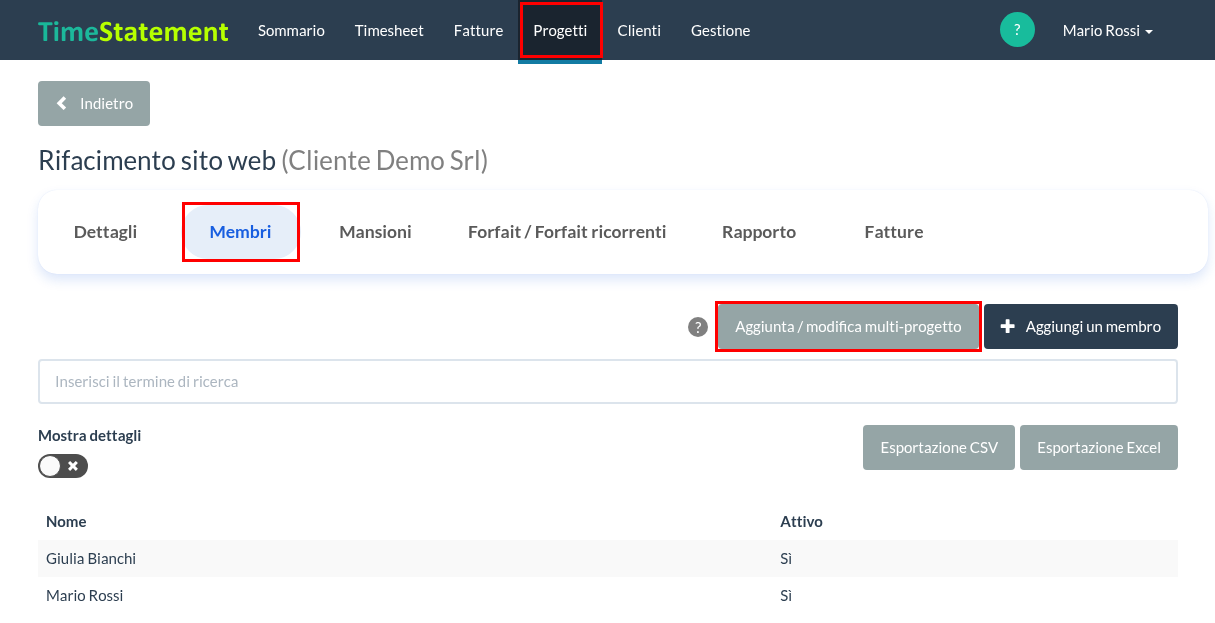This screenshot has height=623, width=1215.
Task: Click the Nome column header
Action: point(66,522)
